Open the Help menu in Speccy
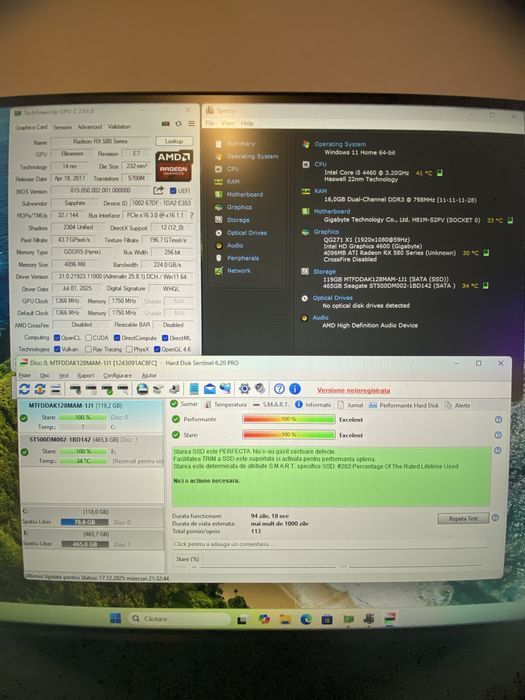 (x=247, y=123)
